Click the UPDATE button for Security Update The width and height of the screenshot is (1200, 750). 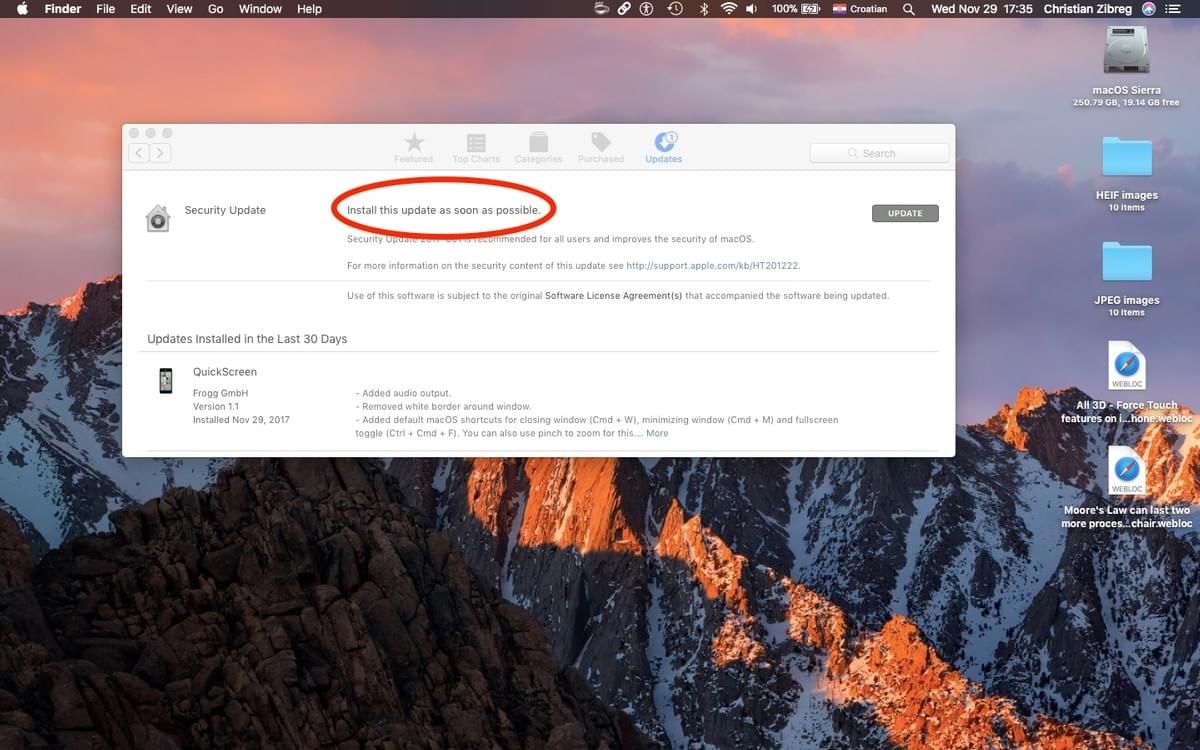905,213
